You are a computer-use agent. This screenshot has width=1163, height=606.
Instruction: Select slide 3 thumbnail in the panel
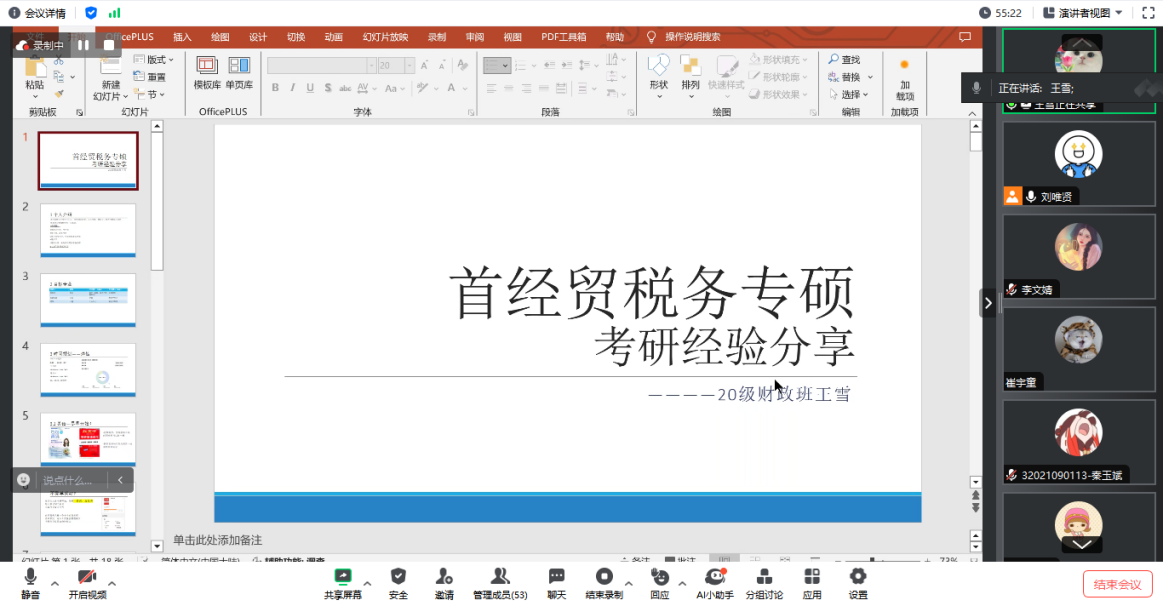[x=88, y=299]
